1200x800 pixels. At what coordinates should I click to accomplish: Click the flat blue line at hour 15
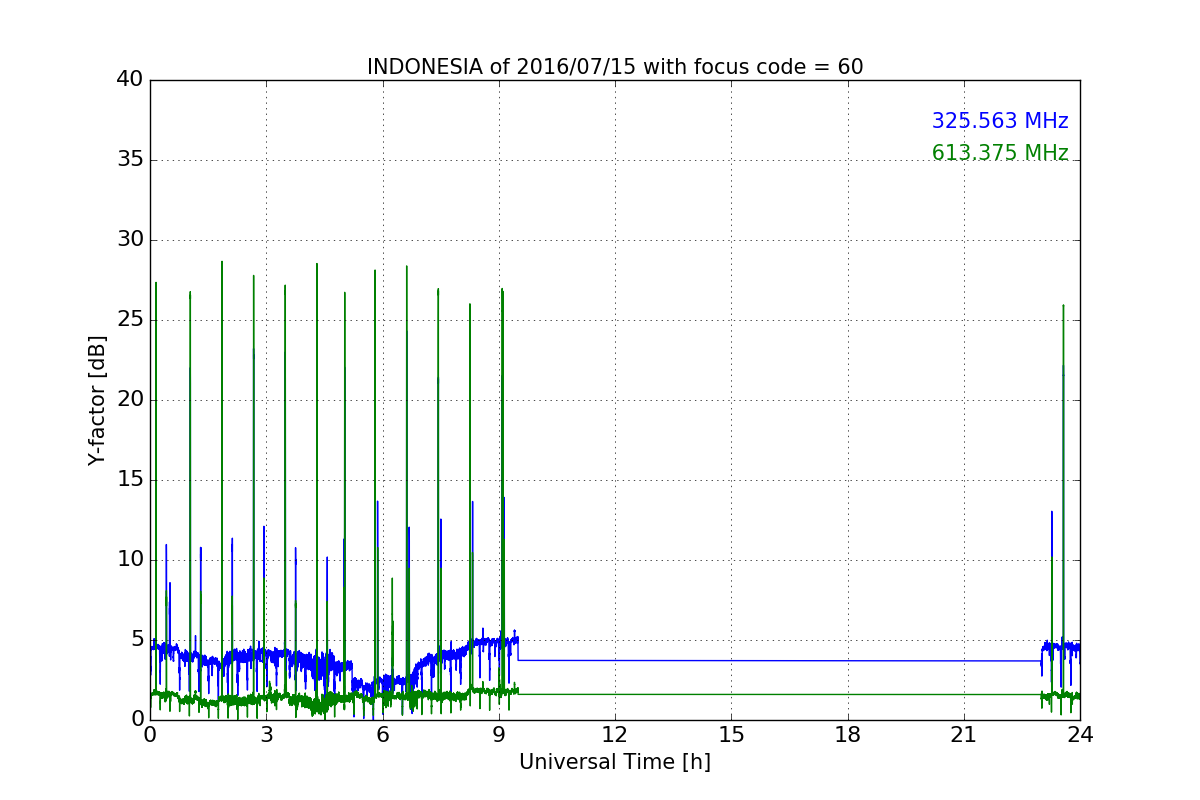point(731,660)
